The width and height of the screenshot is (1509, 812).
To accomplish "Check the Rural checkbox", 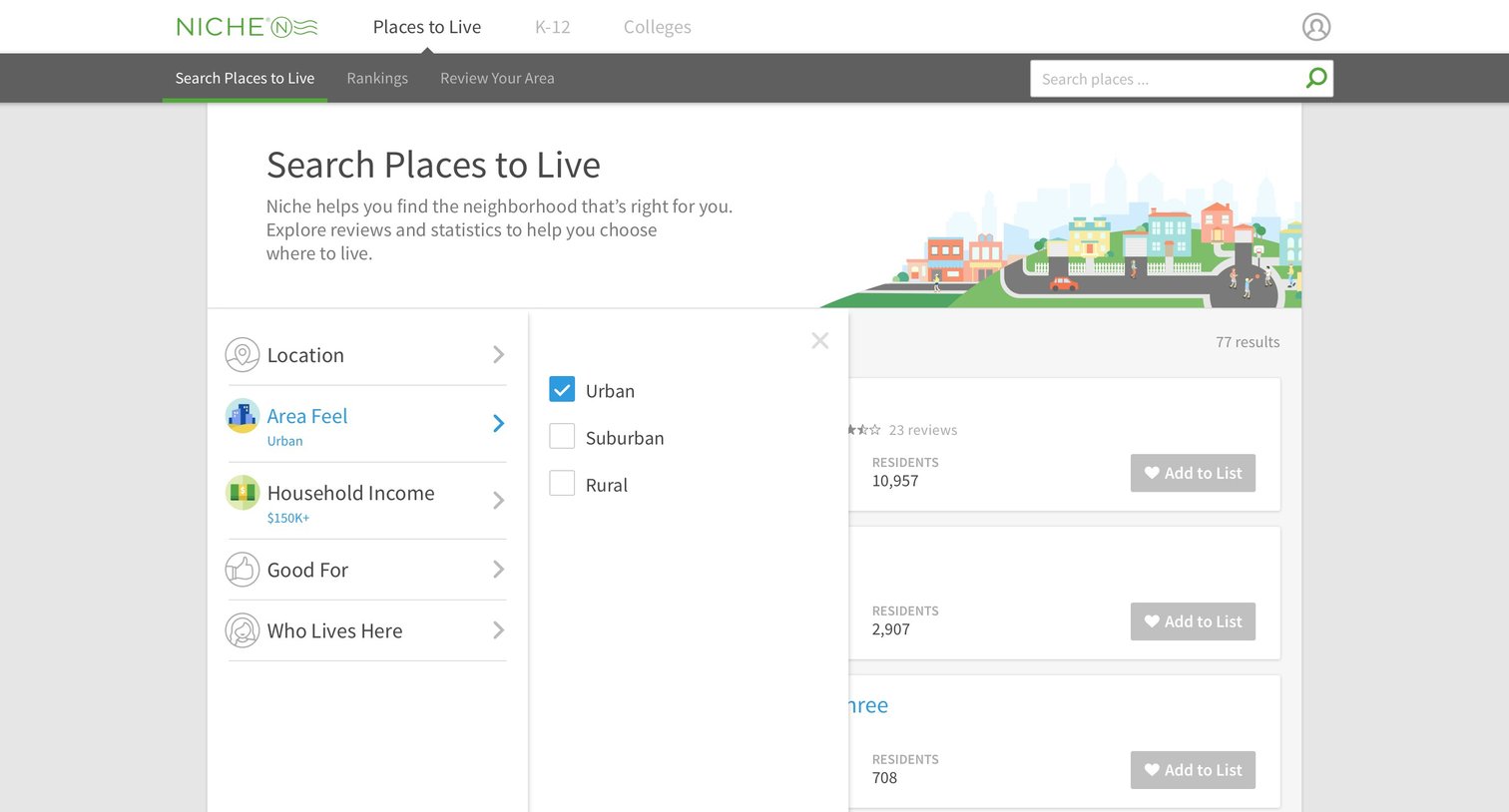I will click(x=562, y=483).
